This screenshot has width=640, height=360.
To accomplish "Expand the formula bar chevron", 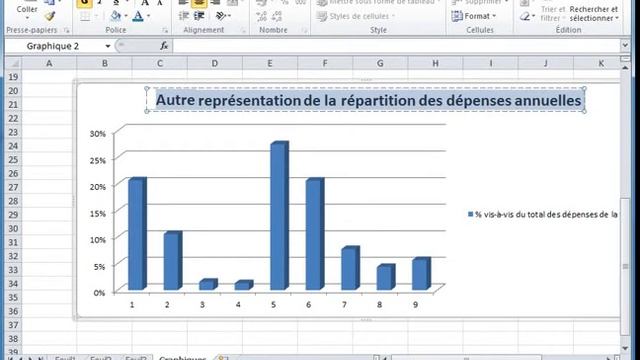I will click(x=625, y=45).
